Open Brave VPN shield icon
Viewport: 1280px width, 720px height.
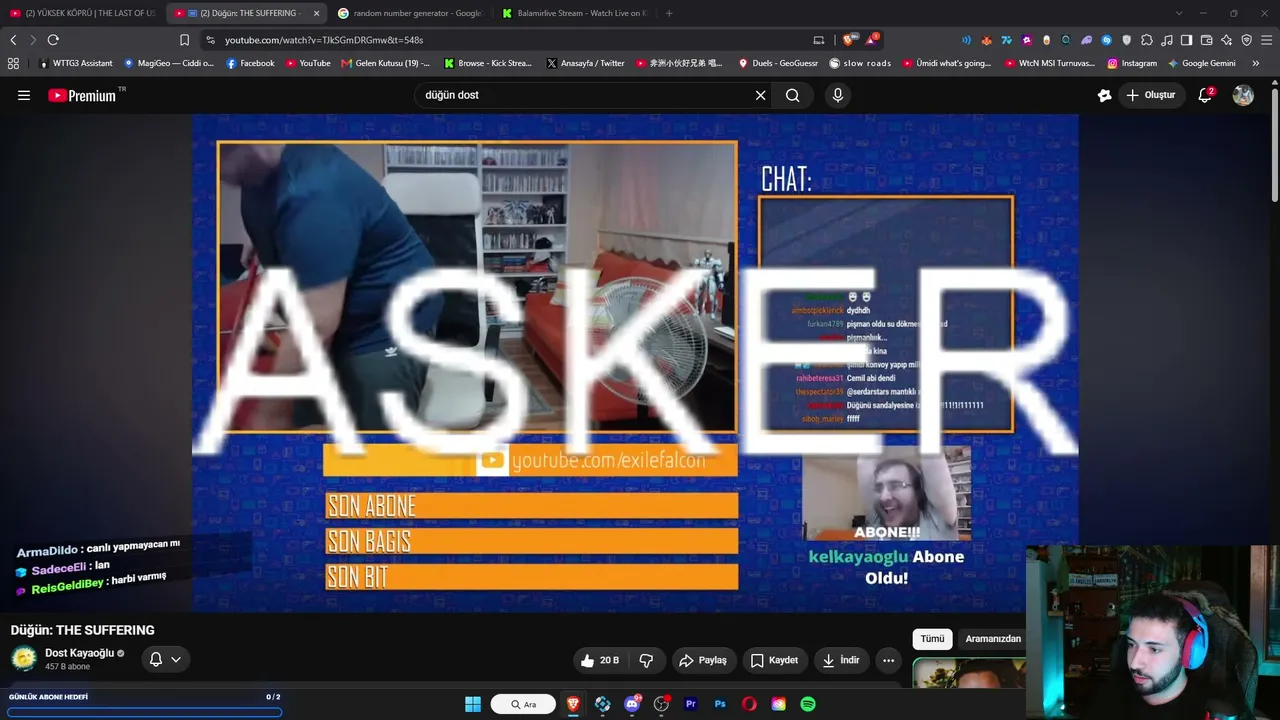[1246, 40]
